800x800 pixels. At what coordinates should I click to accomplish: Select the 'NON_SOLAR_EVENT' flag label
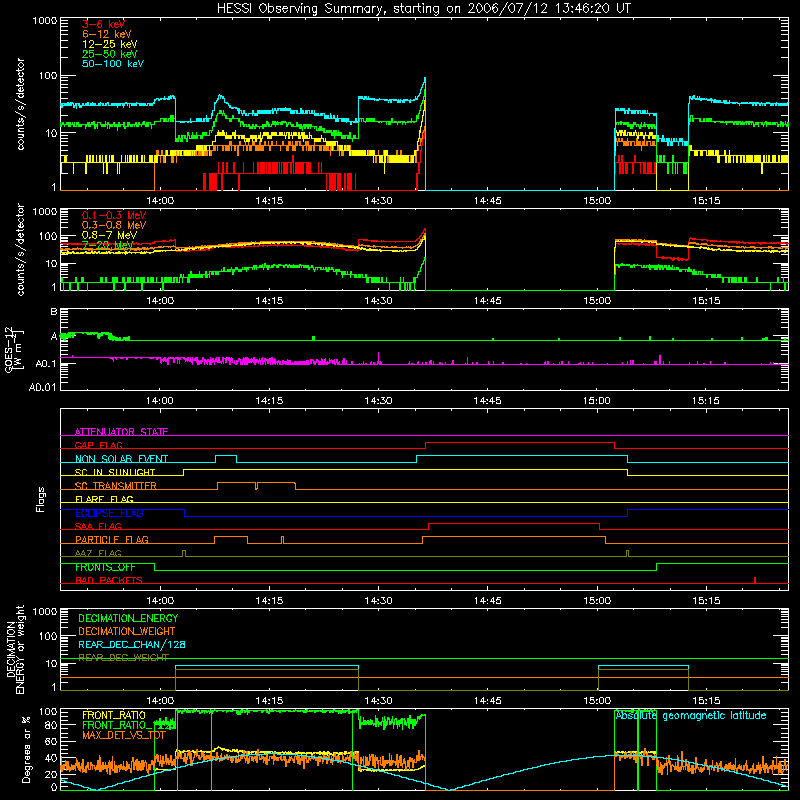pyautogui.click(x=121, y=459)
